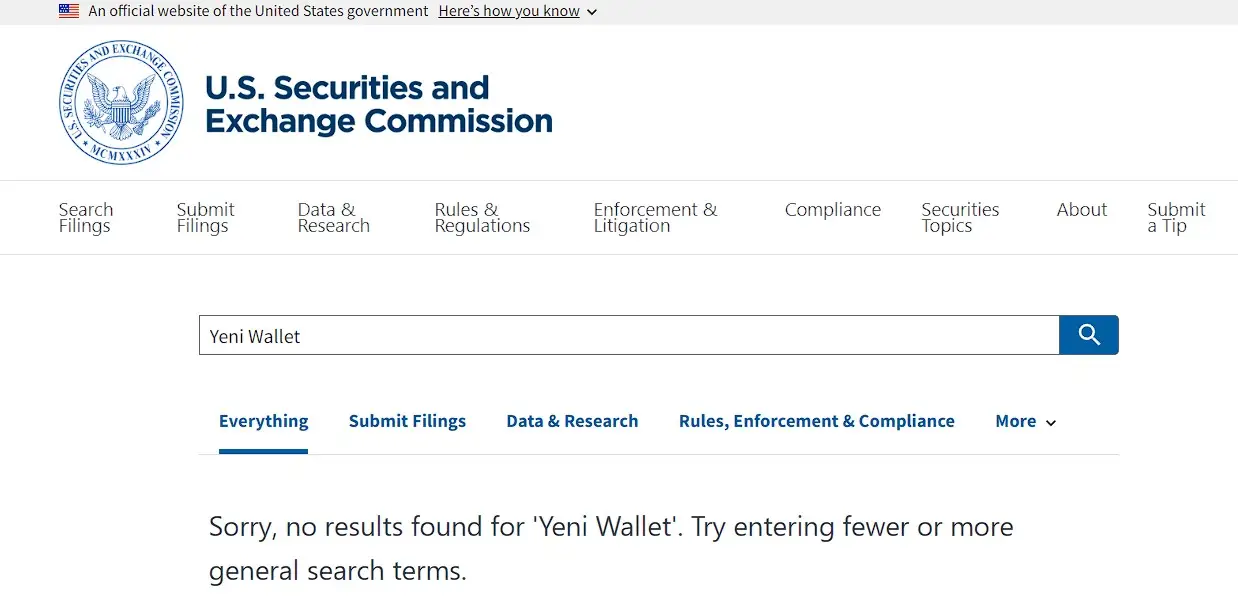This screenshot has width=1238, height=616.
Task: Filter by Rules, Enforcement & Compliance tab
Action: 816,422
